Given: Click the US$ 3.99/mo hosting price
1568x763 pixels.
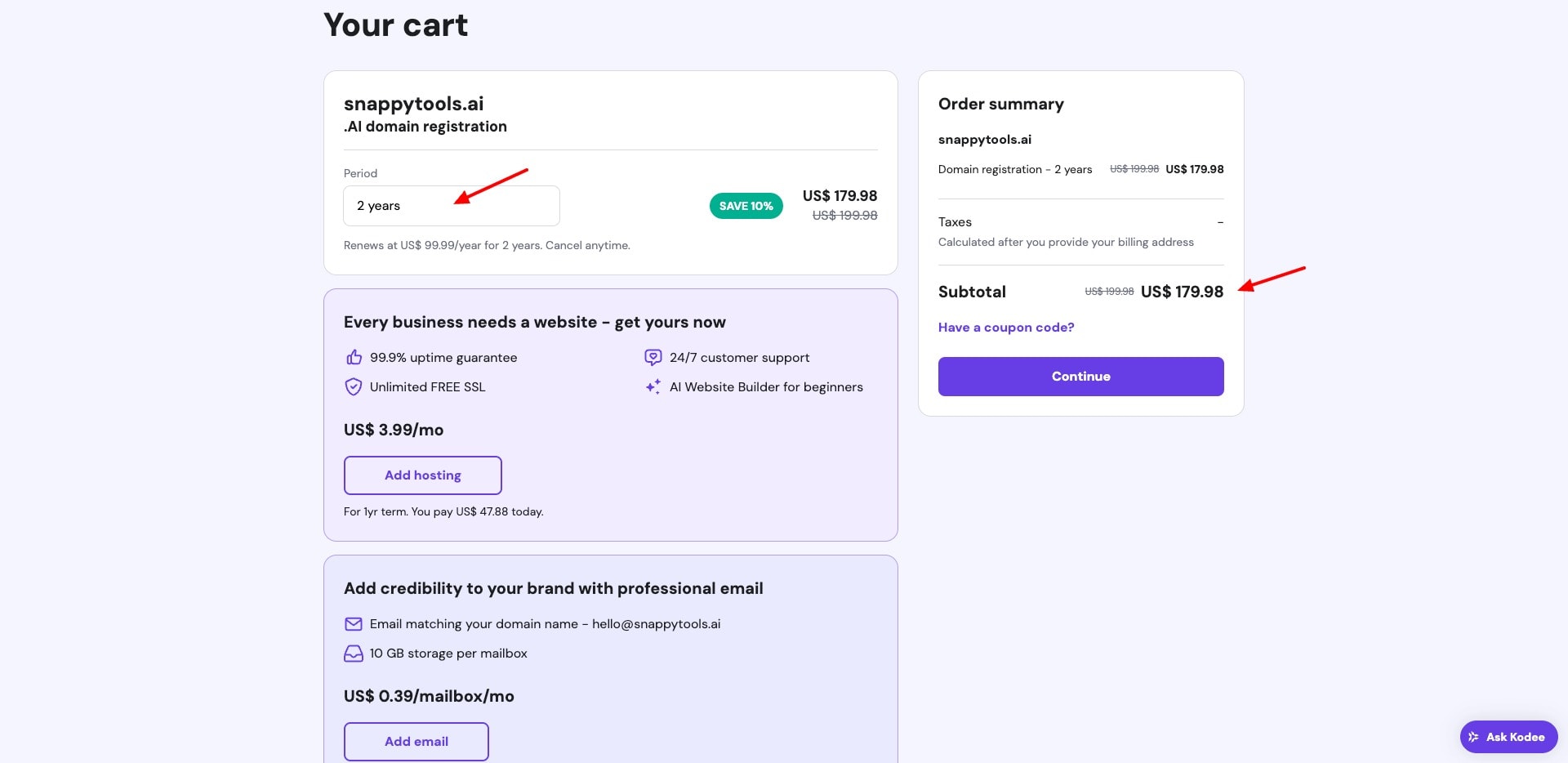Looking at the screenshot, I should [x=394, y=430].
